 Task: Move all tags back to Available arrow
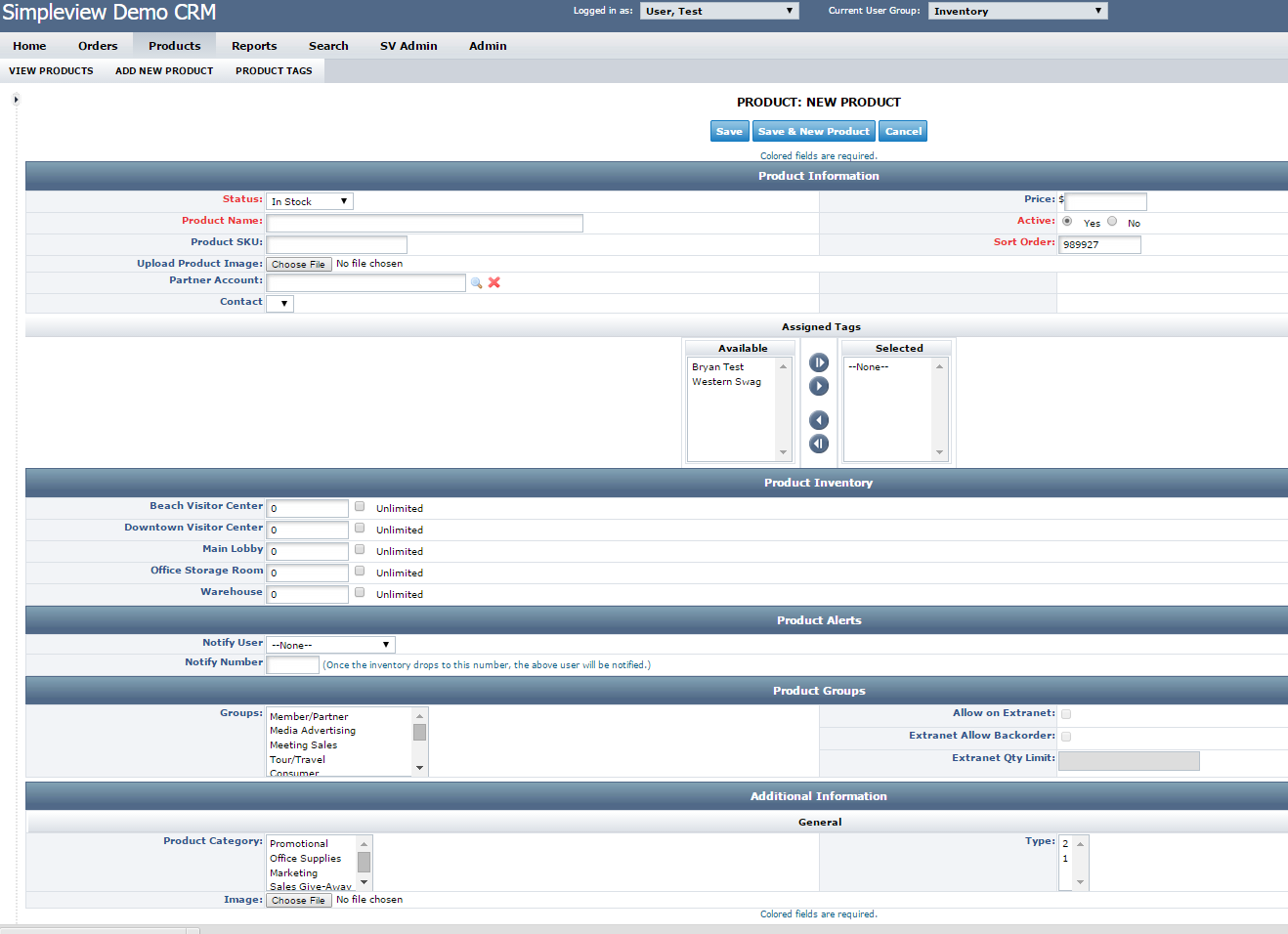[x=819, y=444]
